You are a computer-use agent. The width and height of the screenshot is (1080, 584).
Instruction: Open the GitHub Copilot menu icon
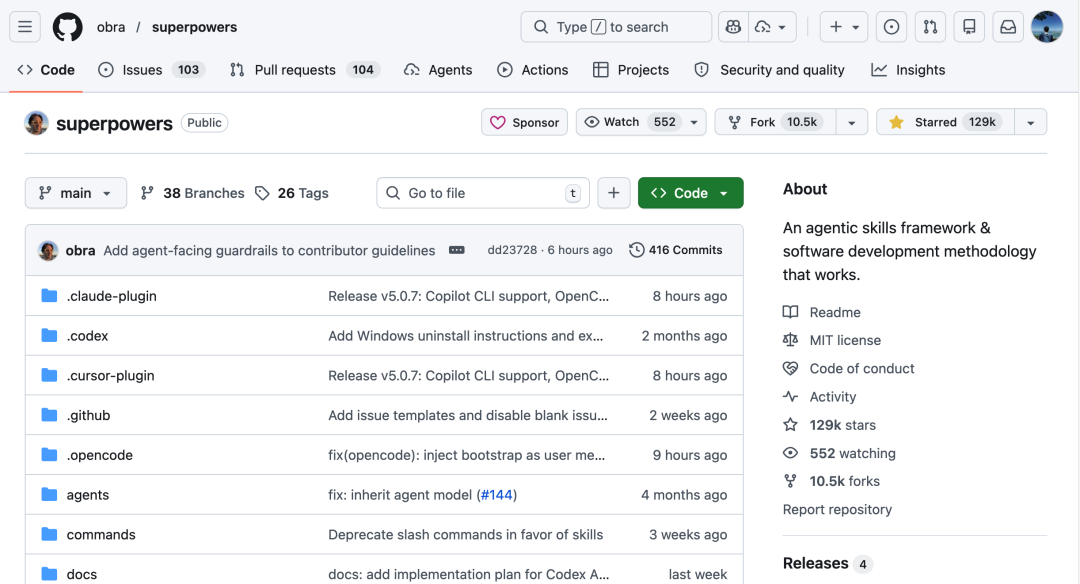point(732,27)
